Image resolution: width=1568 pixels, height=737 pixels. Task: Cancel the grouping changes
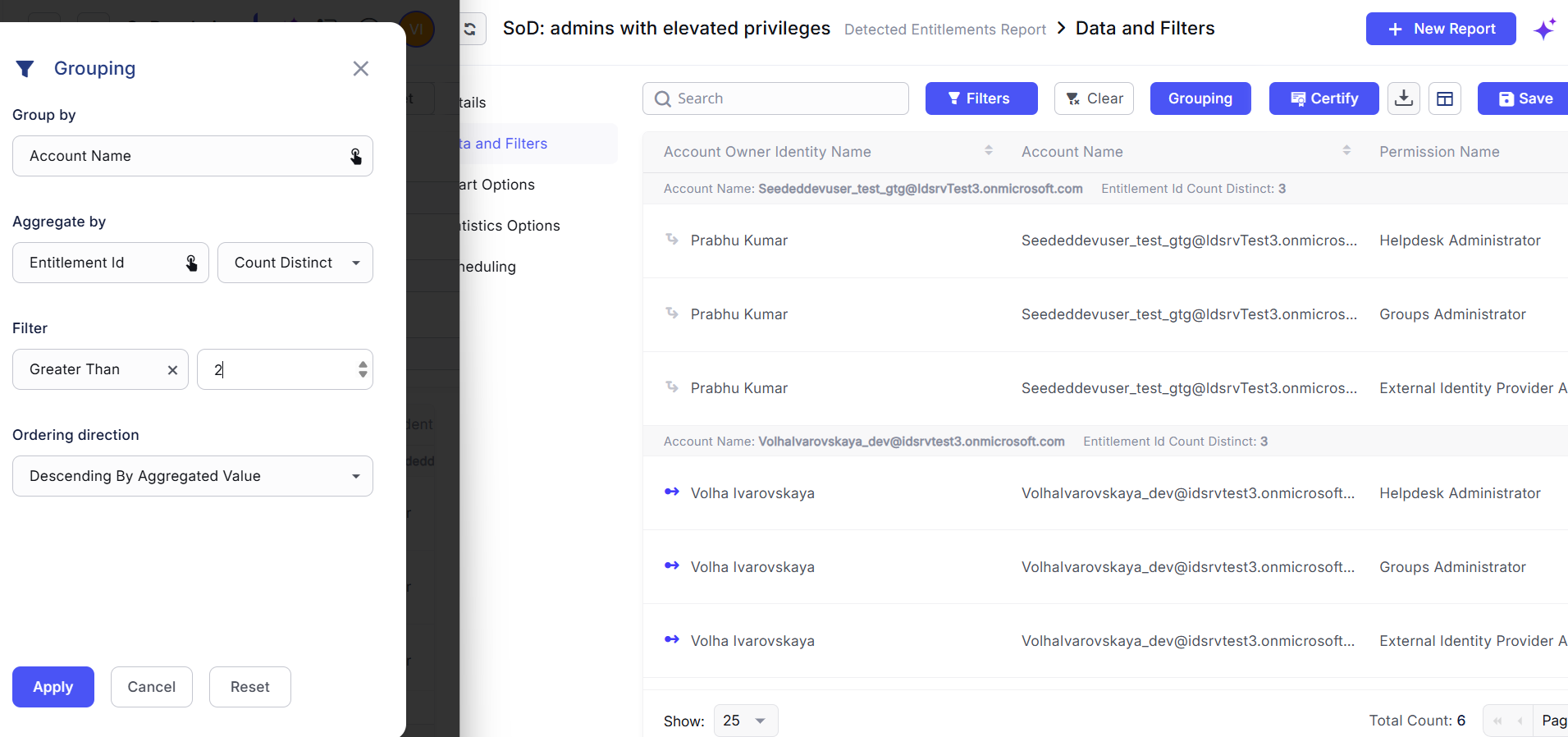152,687
